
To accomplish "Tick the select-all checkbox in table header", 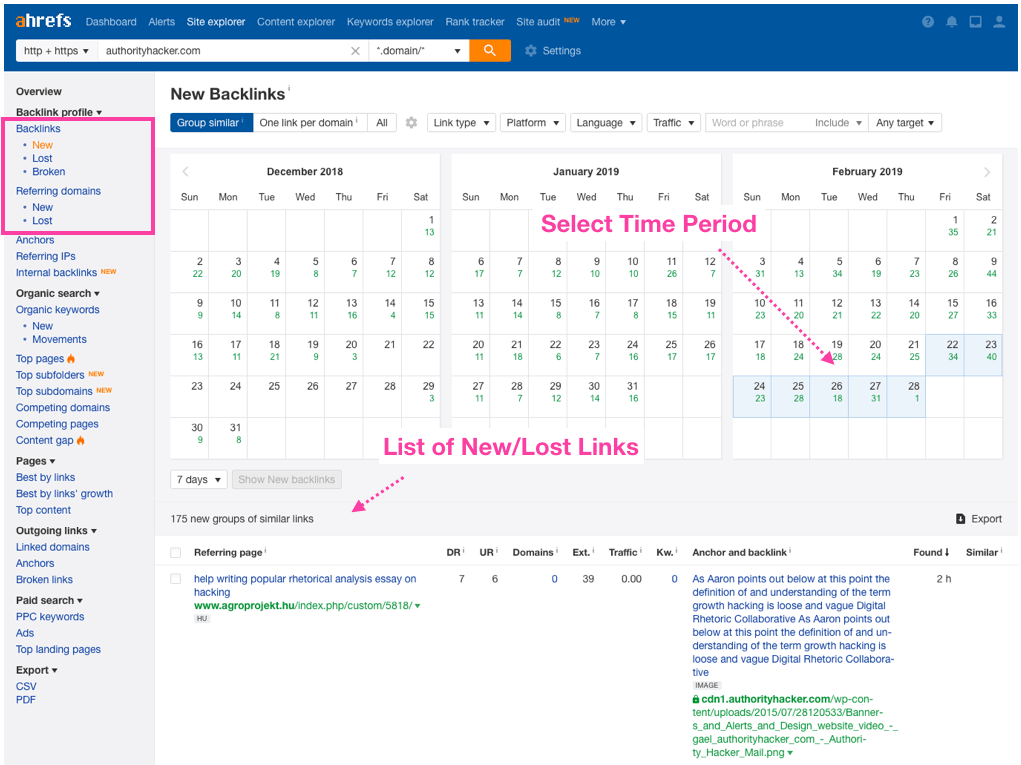I will 176,553.
